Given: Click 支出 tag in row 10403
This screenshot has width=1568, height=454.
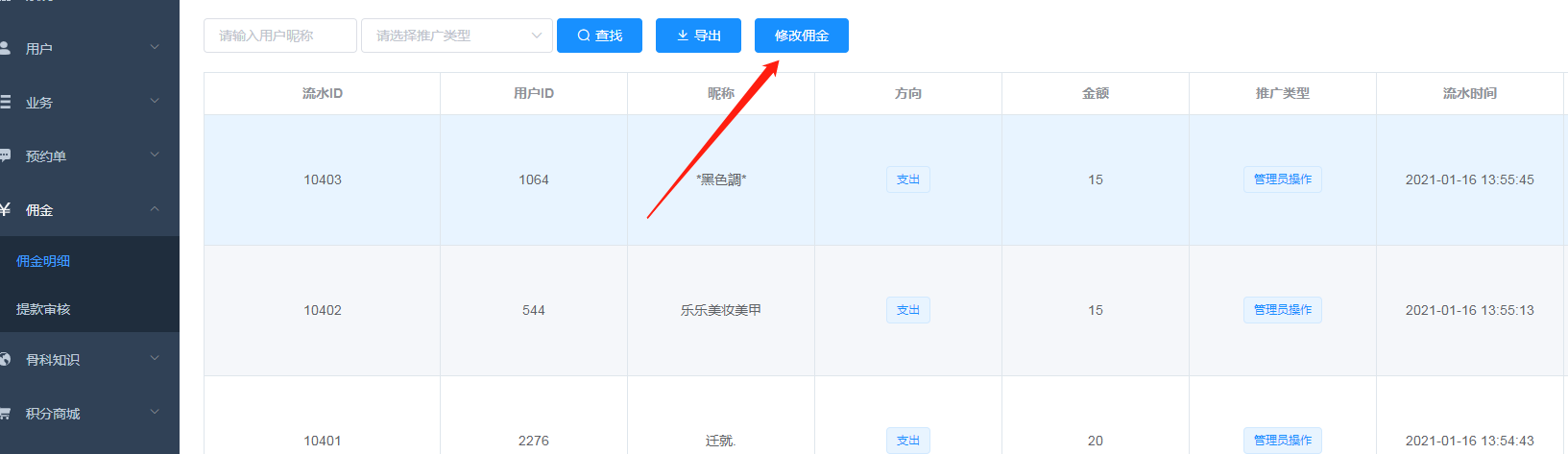Looking at the screenshot, I should pyautogui.click(x=908, y=179).
